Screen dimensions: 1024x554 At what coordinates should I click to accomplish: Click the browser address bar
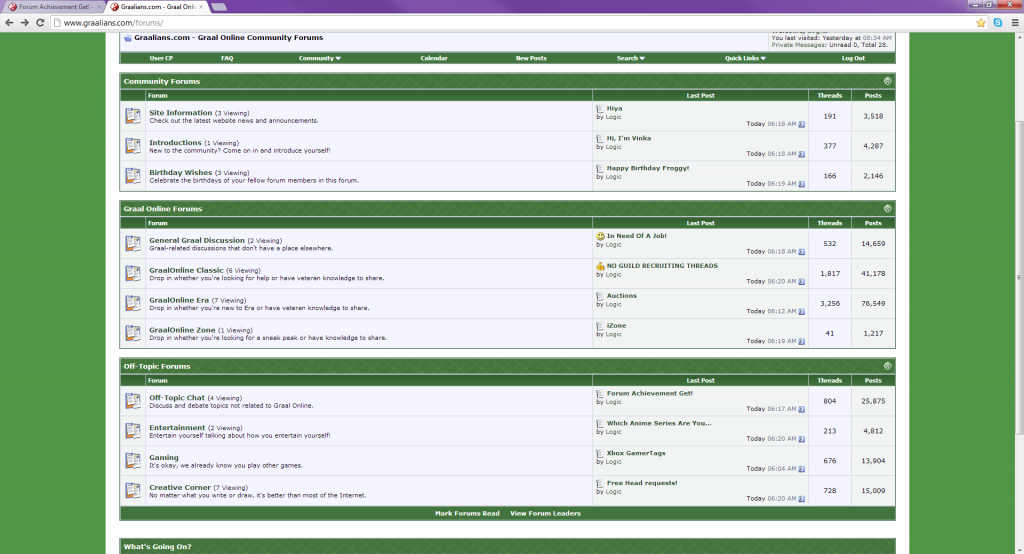point(500,22)
